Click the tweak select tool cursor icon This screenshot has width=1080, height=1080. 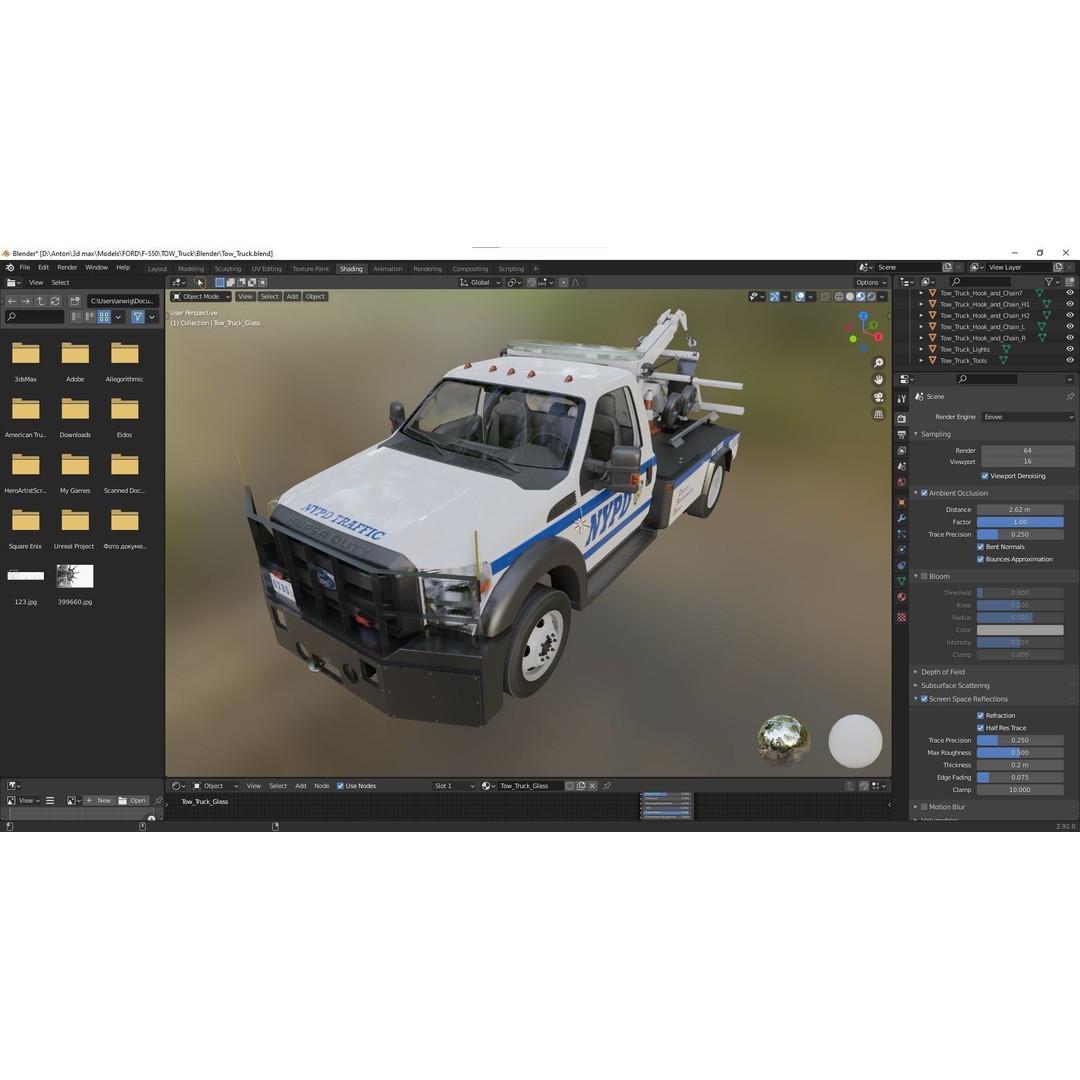coord(199,282)
